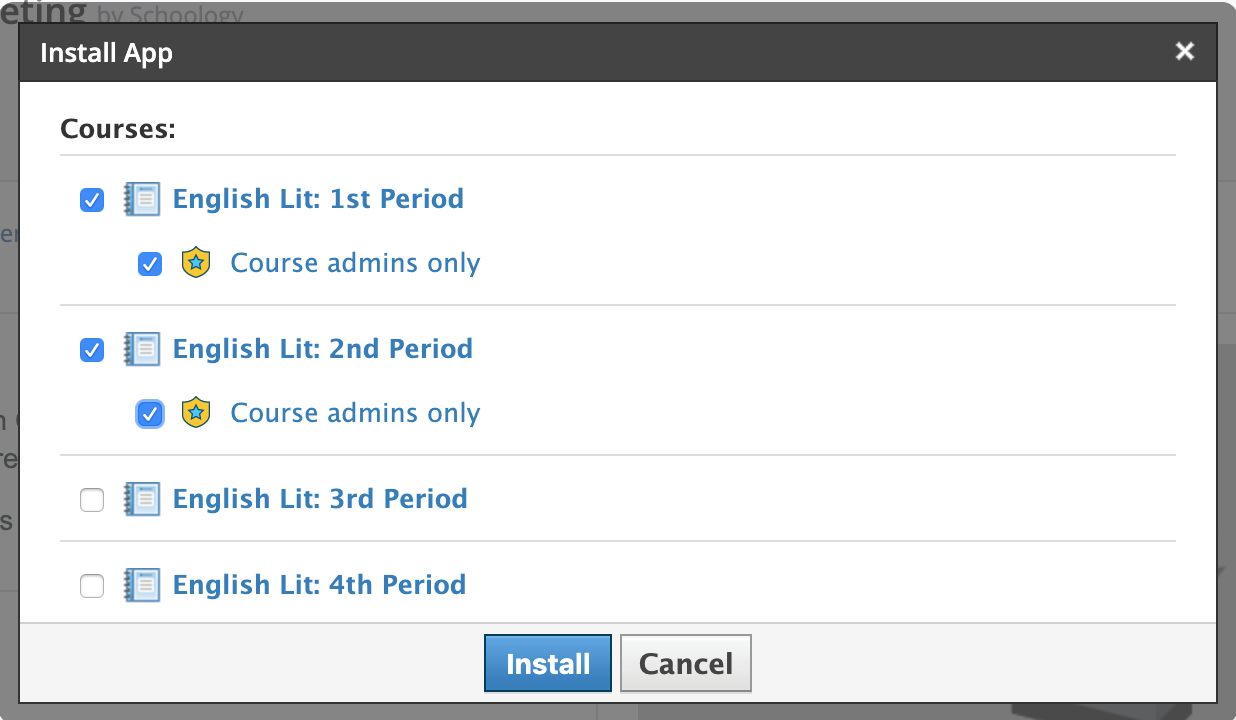This screenshot has width=1236, height=720.
Task: Click the admin shield icon under 1st Period
Action: pyautogui.click(x=196, y=263)
